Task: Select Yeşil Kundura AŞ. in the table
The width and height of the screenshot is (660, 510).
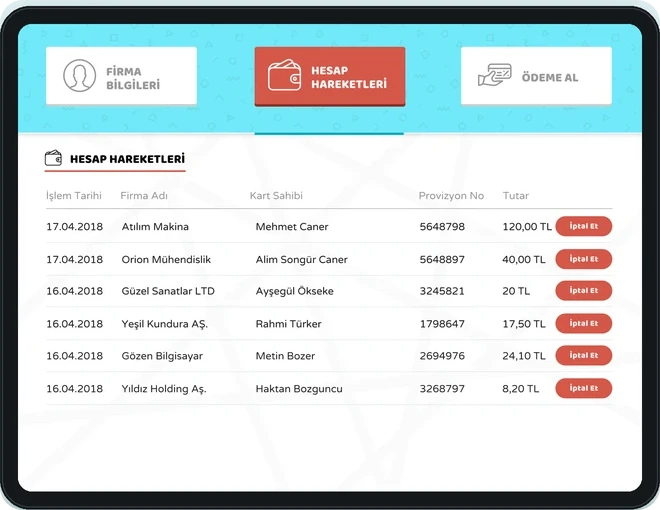Action: [165, 324]
